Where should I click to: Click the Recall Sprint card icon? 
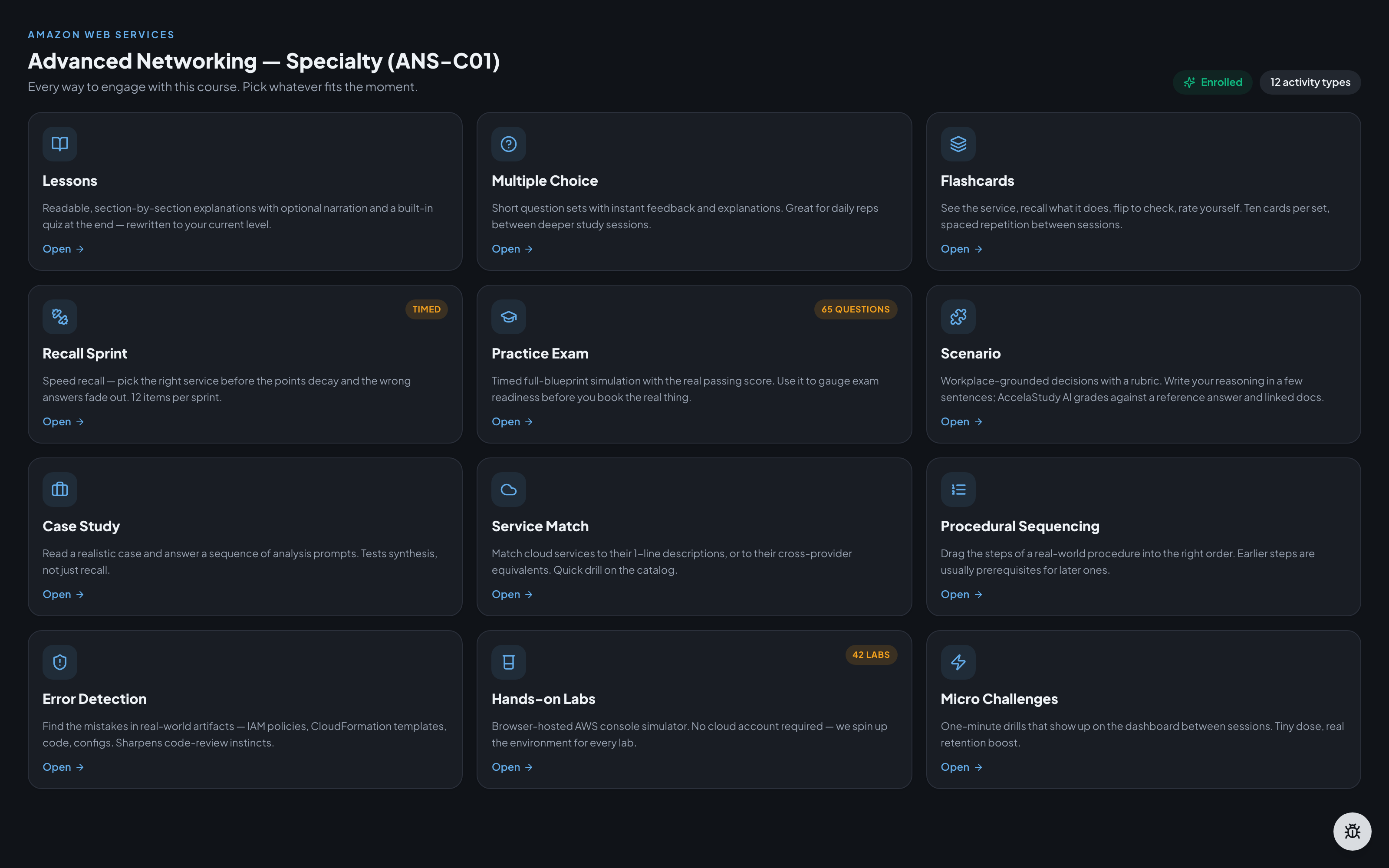point(60,316)
